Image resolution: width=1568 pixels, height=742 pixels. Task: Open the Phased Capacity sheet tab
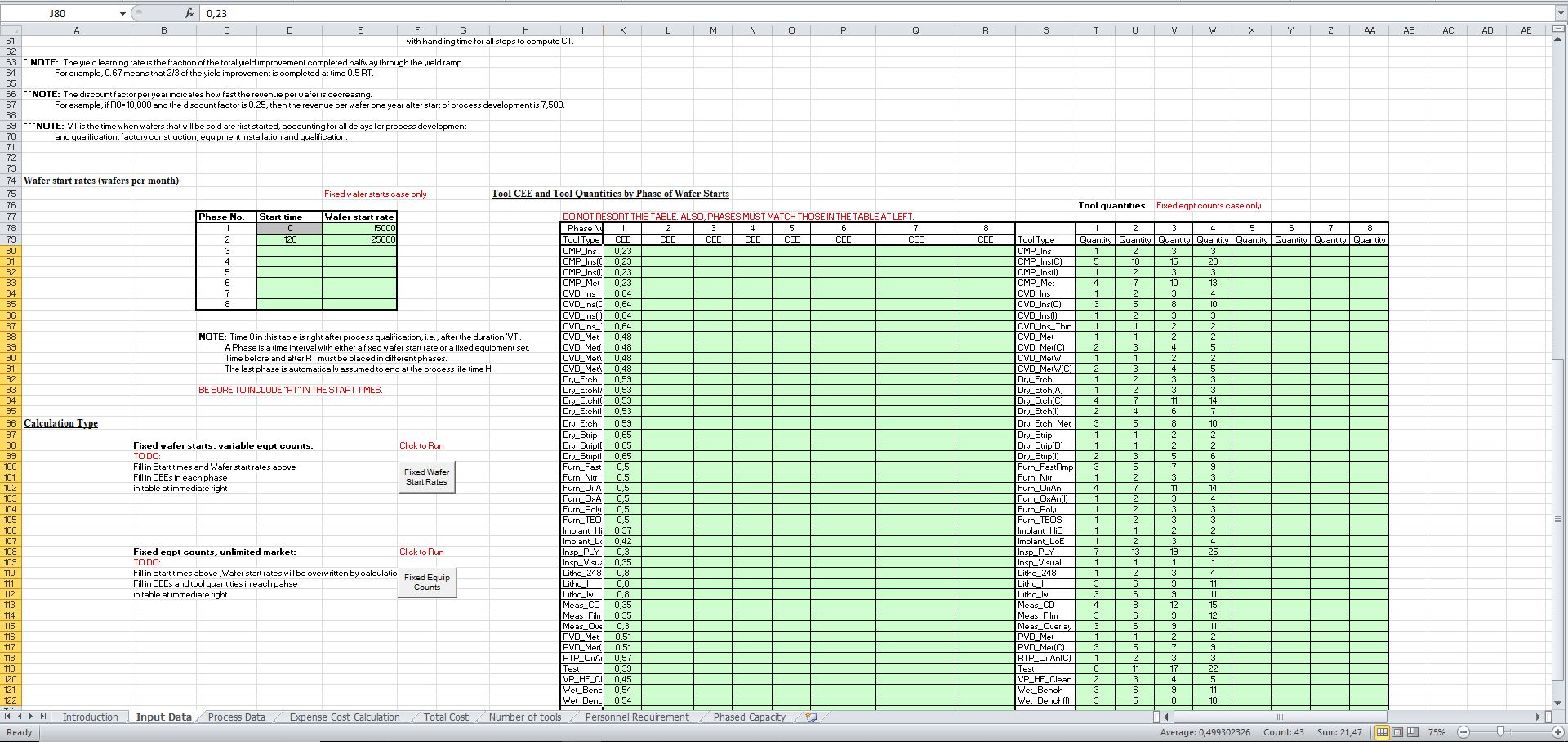coord(749,717)
